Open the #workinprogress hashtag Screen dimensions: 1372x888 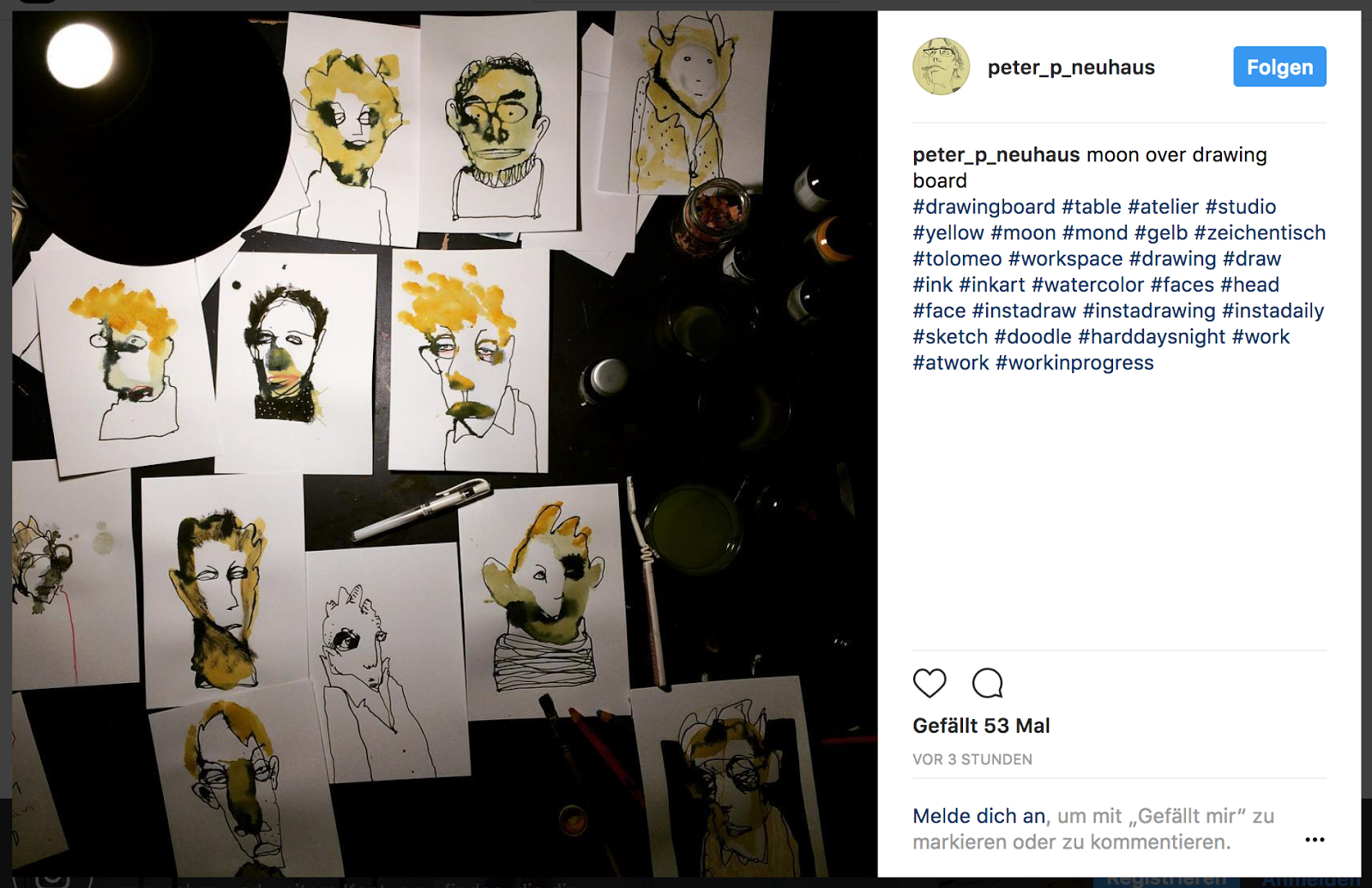pyautogui.click(x=1074, y=363)
